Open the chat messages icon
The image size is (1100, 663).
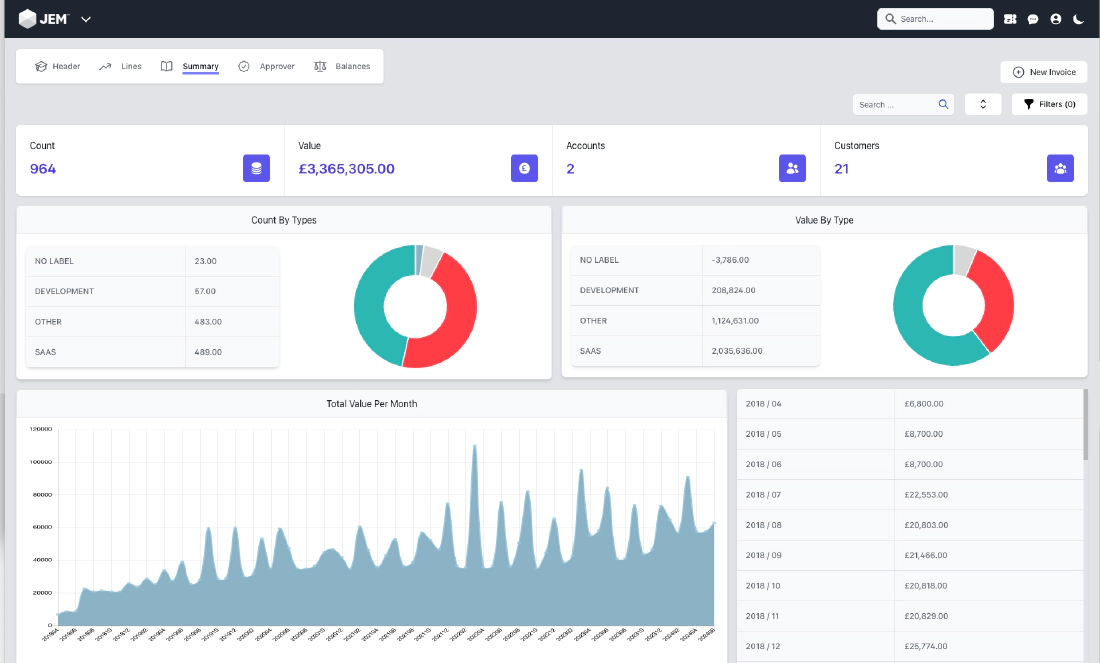click(1033, 19)
